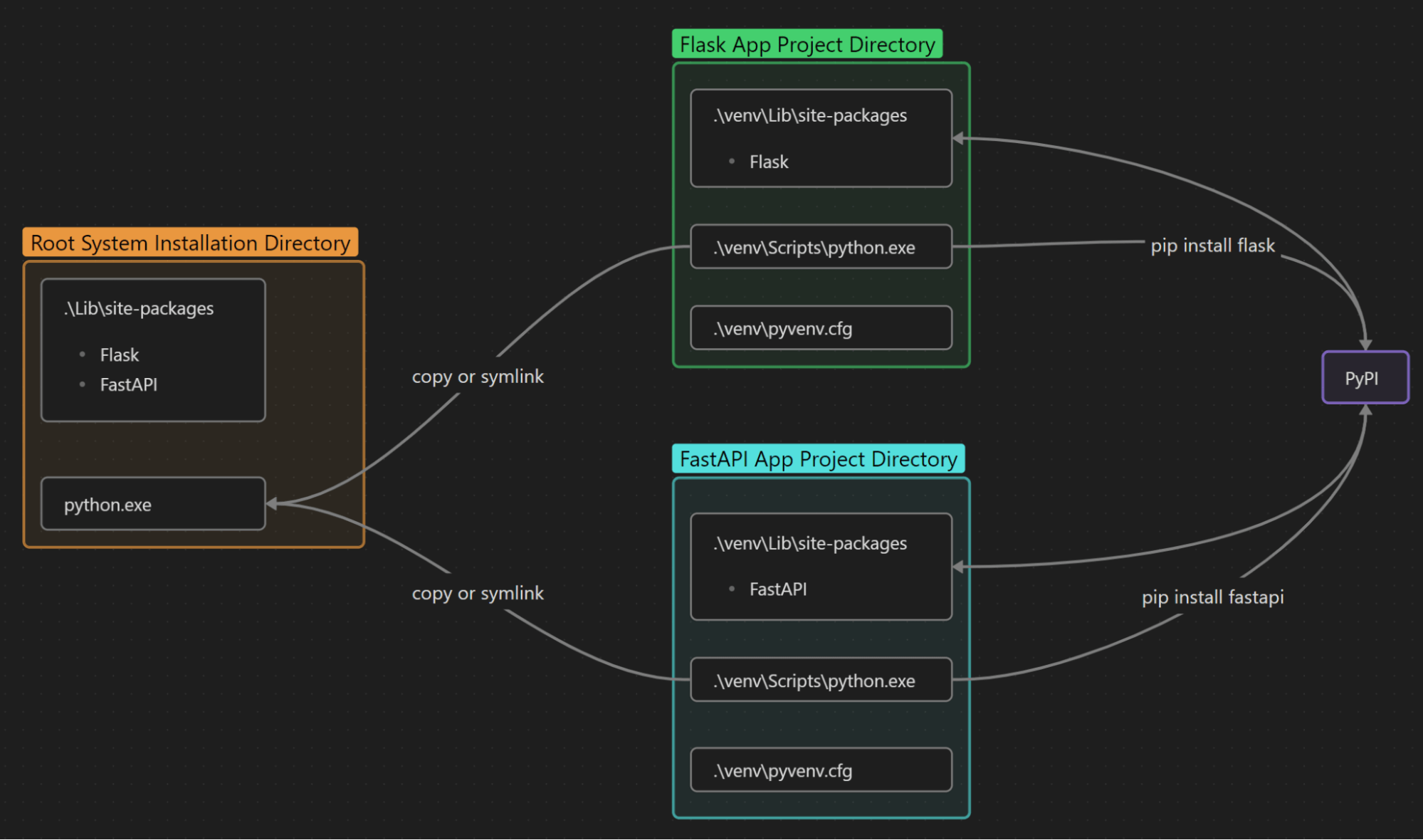Select the 'pip install fastapi' edge label

click(1212, 597)
